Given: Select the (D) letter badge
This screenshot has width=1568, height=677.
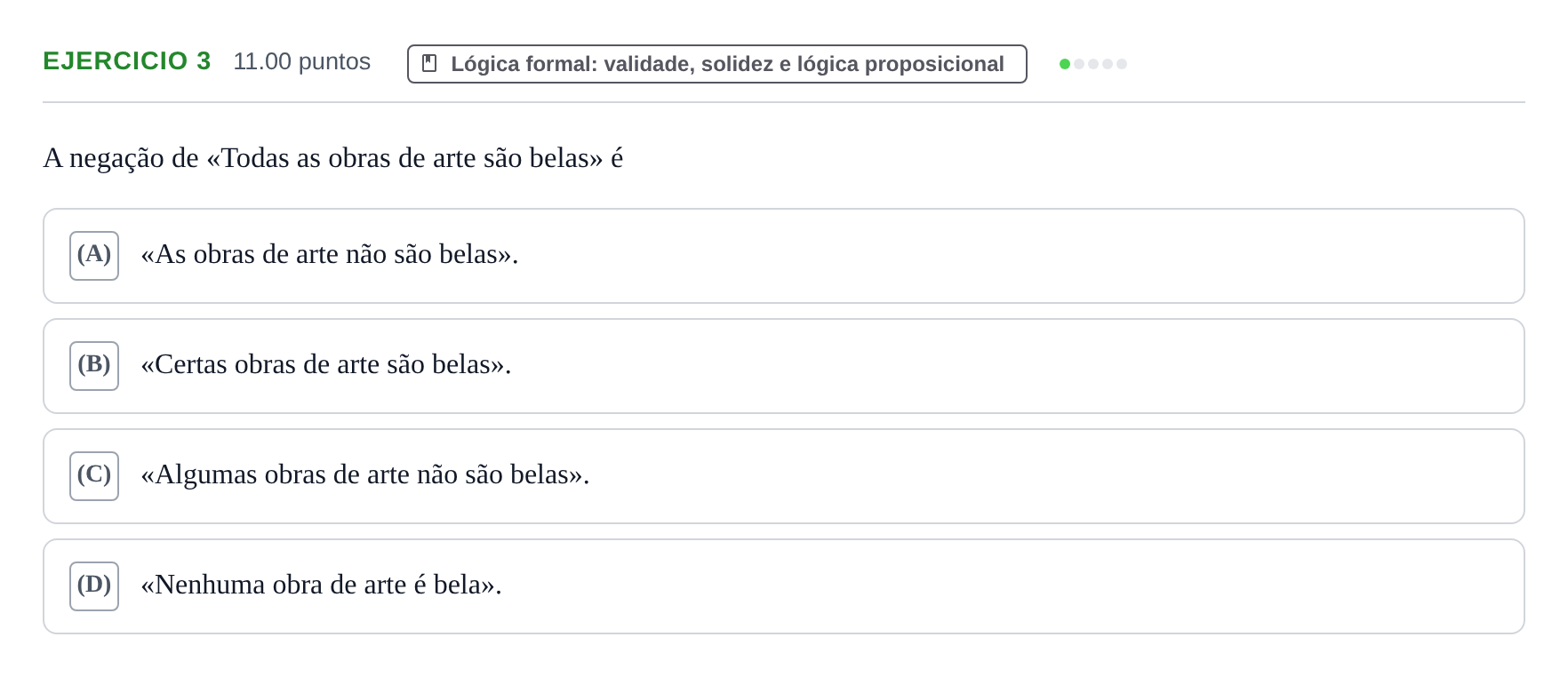Looking at the screenshot, I should (94, 586).
